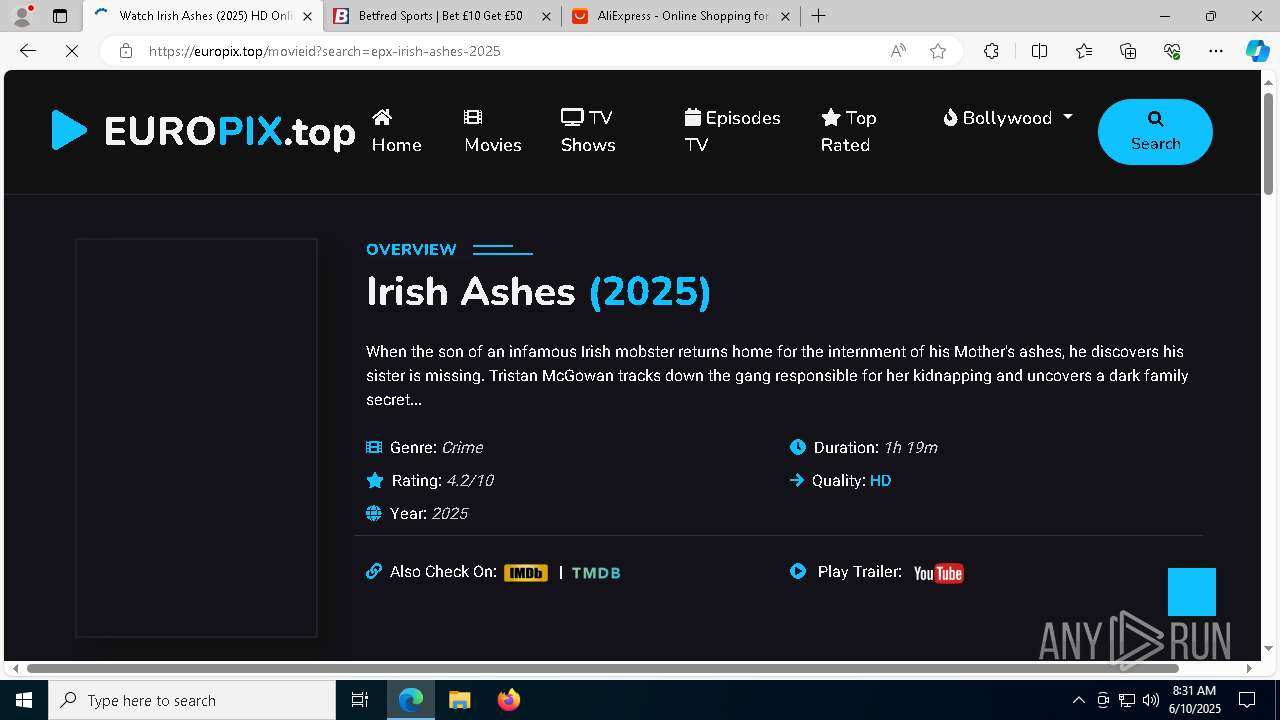The height and width of the screenshot is (720, 1280).
Task: Play the trailer via YouTube icon
Action: 938,573
